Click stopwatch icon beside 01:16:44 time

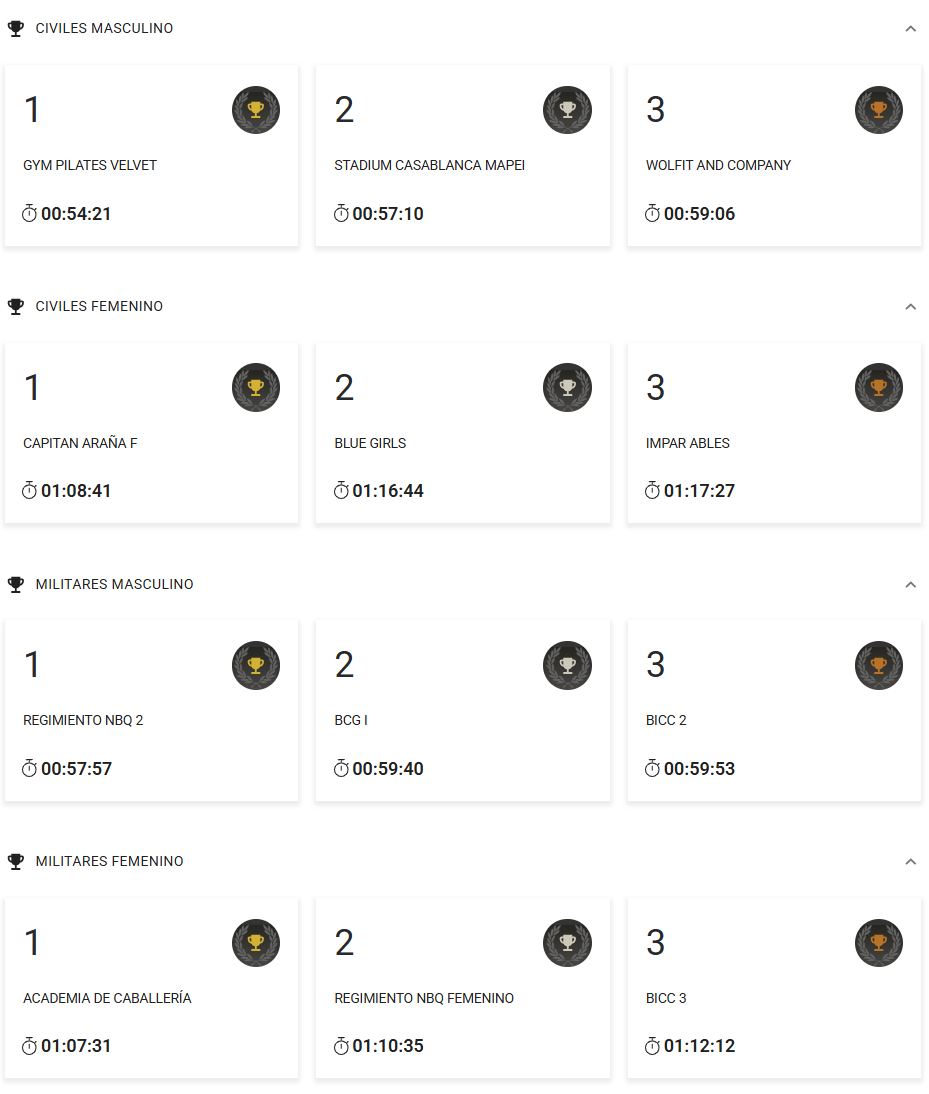click(341, 491)
